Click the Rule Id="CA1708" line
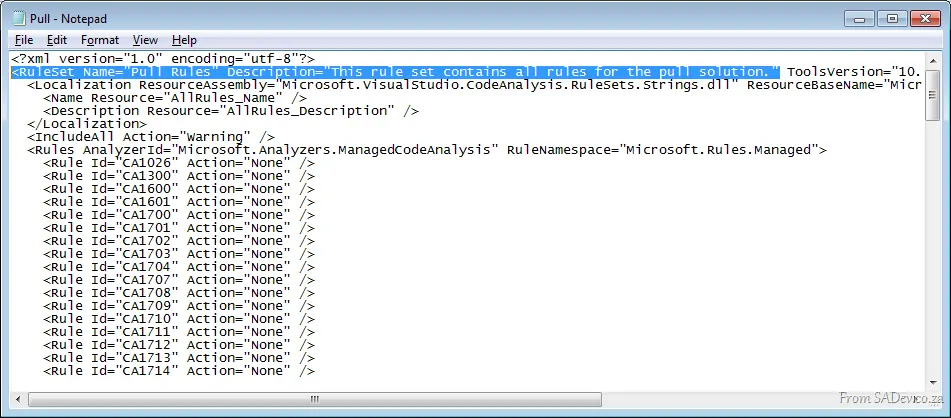951x418 pixels. point(179,293)
